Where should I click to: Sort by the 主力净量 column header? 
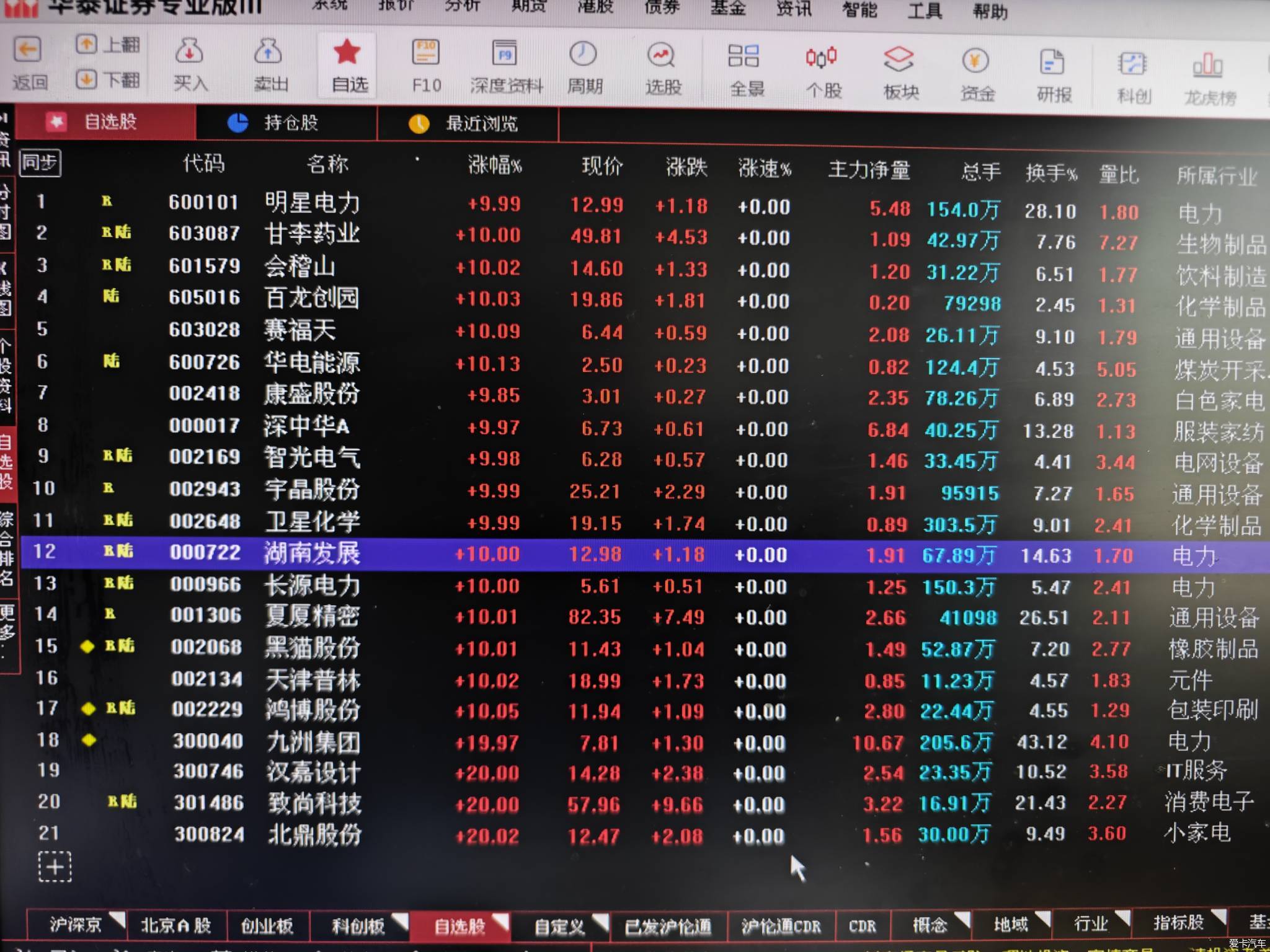pos(869,170)
